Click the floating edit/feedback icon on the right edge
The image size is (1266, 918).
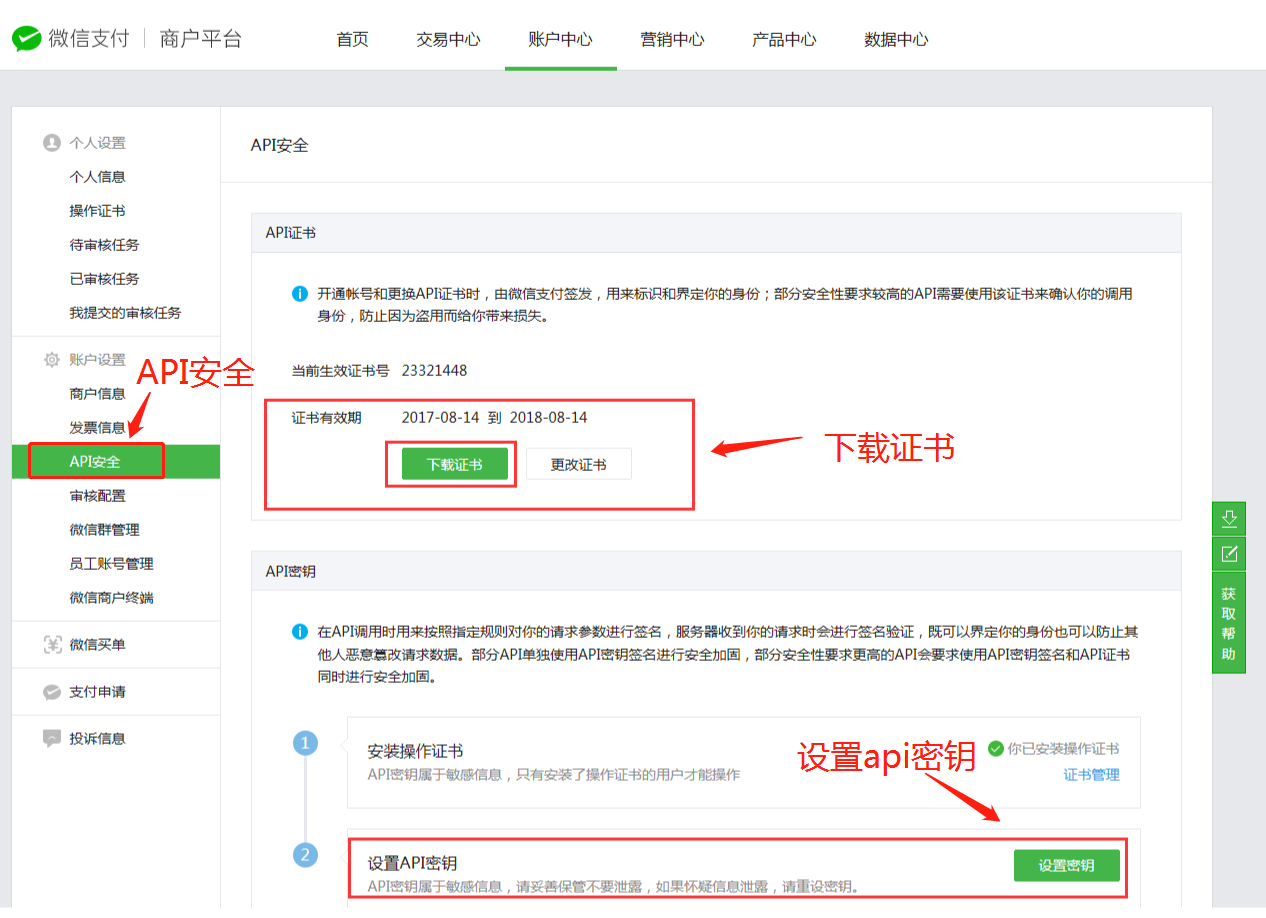coord(1229,553)
